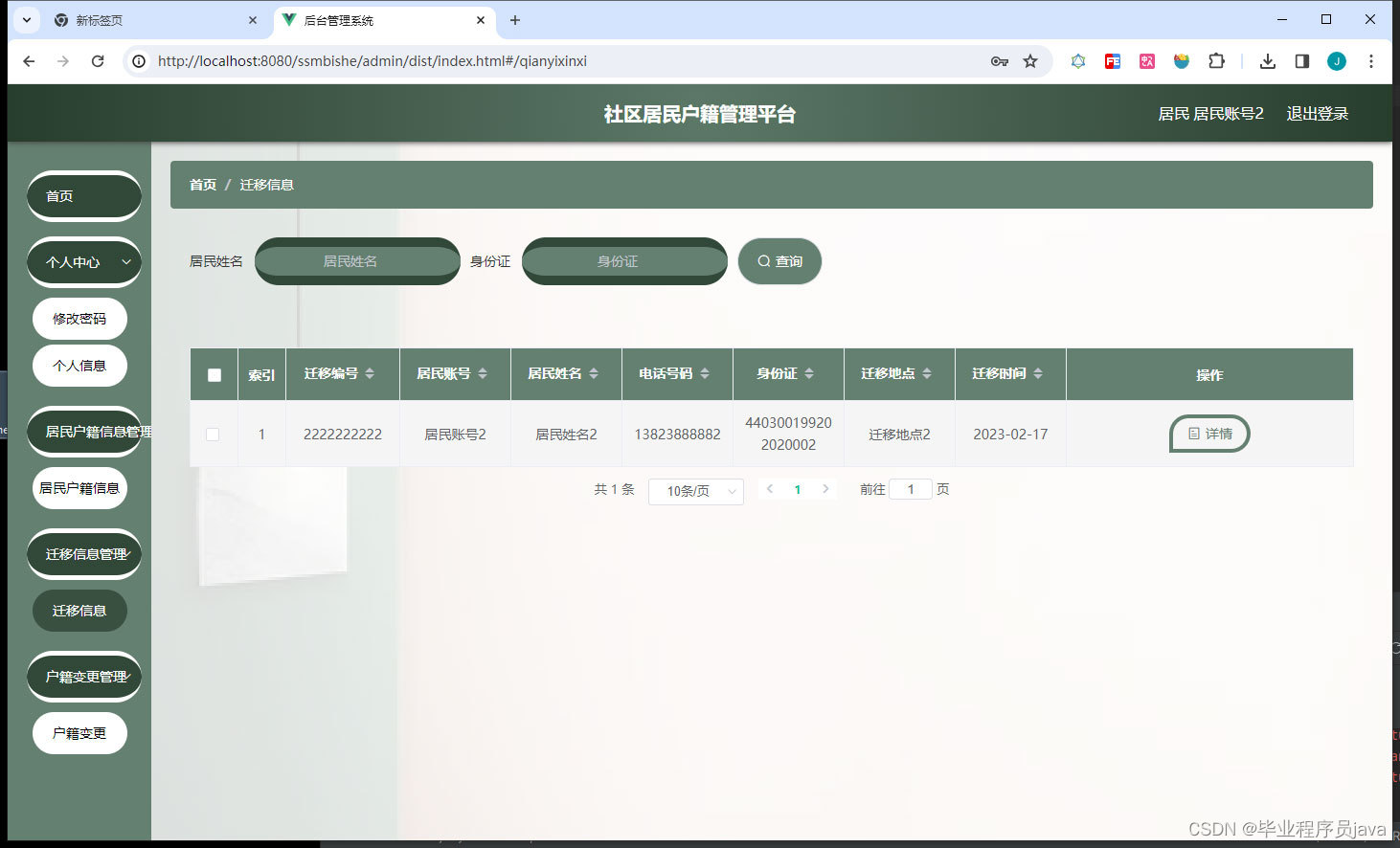The width and height of the screenshot is (1400, 848).
Task: View 详情 for 居民姓名2 record
Action: [x=1209, y=434]
